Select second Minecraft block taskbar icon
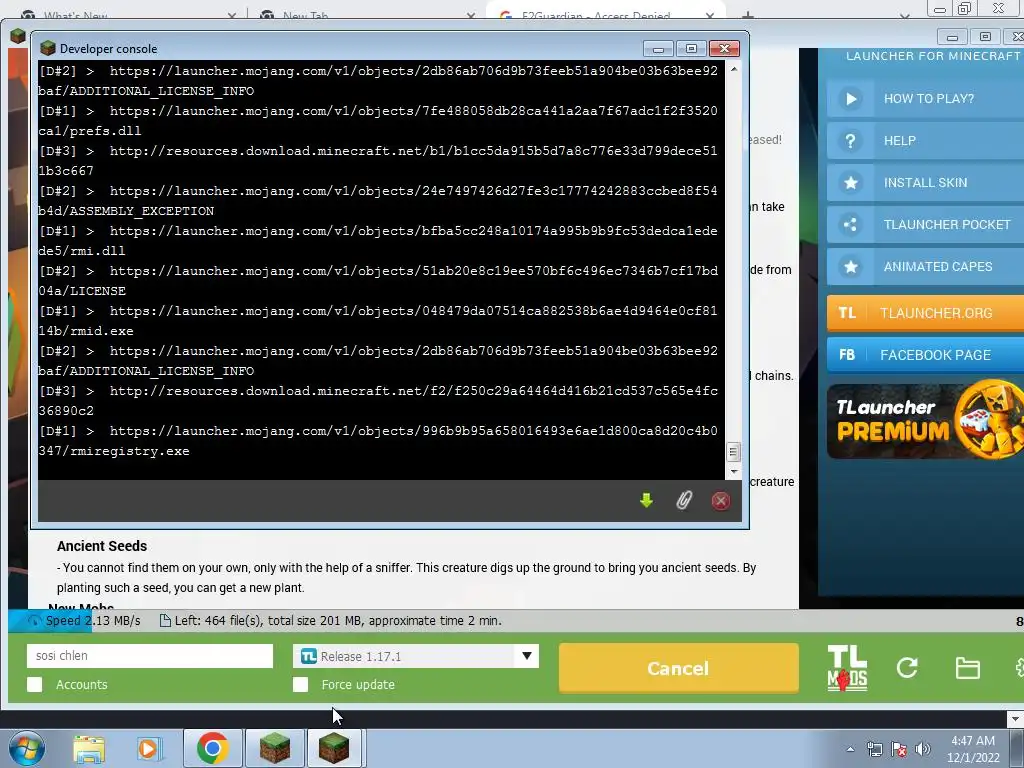The height and width of the screenshot is (768, 1024). [334, 748]
